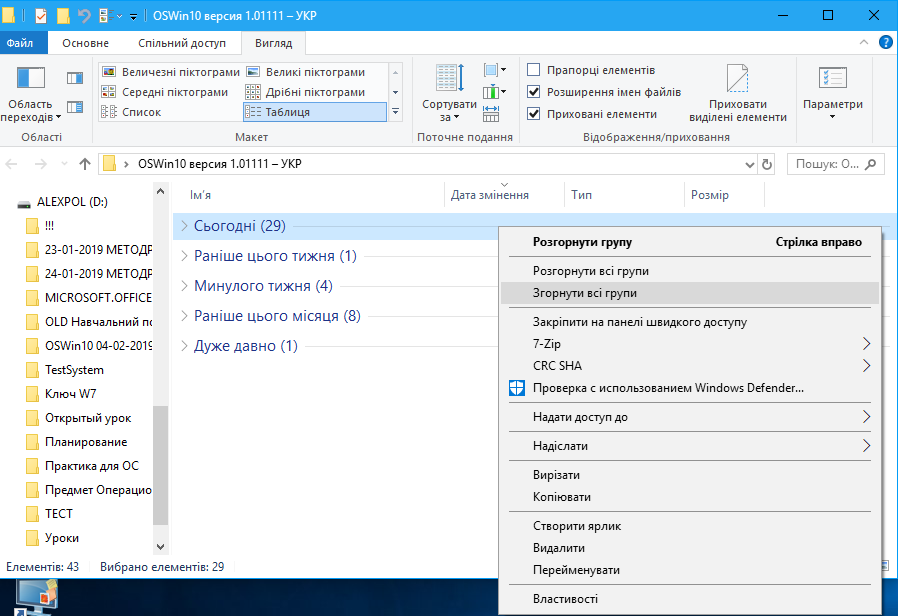Viewport: 898px width, 616px height.
Task: Choose Розгорнути всі групи
Action: [x=690, y=271]
